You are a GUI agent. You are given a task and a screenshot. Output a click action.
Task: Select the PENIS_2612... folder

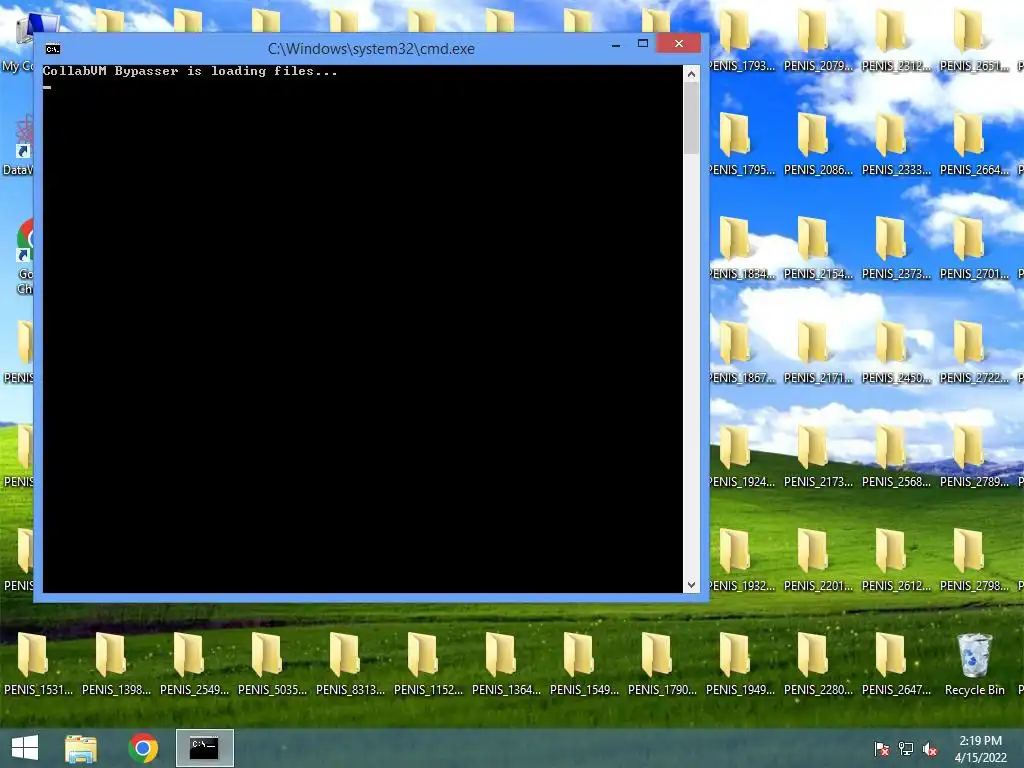(x=897, y=560)
